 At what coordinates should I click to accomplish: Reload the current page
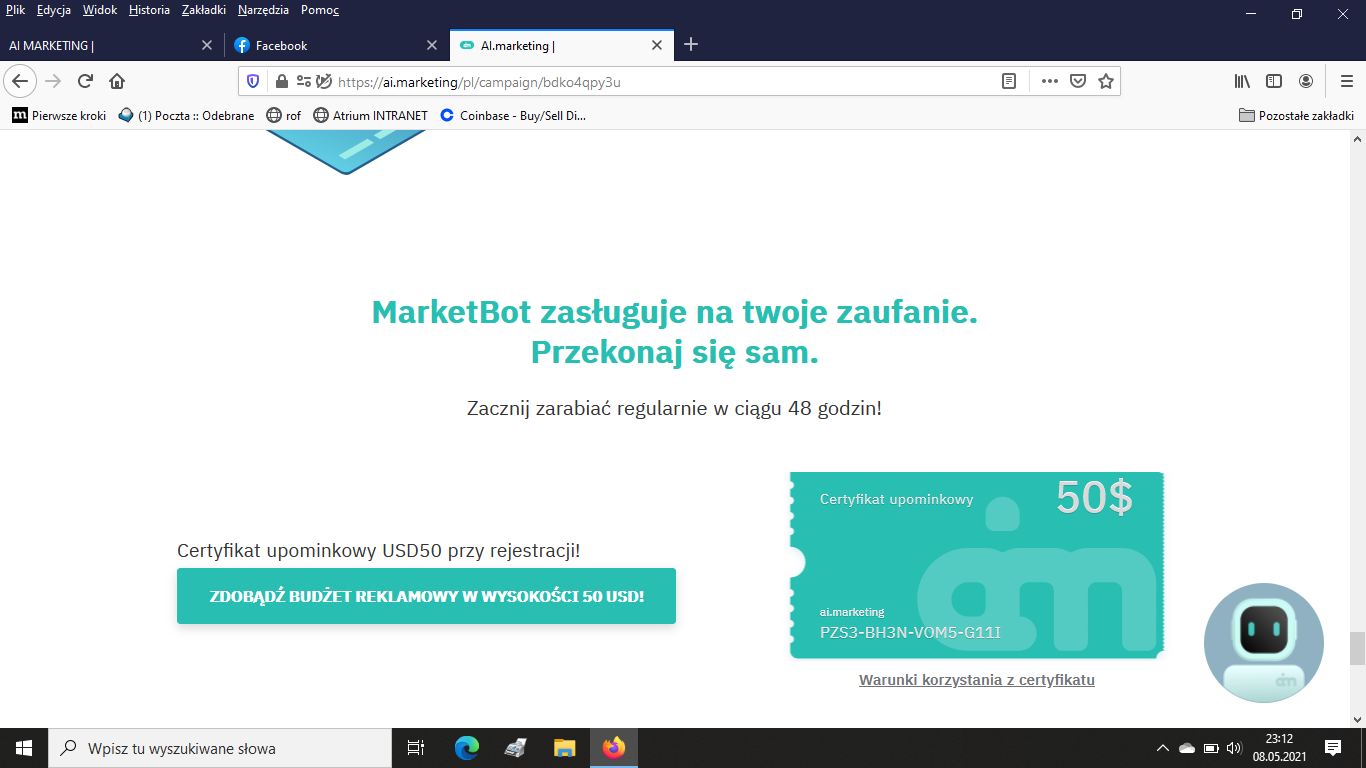click(86, 81)
